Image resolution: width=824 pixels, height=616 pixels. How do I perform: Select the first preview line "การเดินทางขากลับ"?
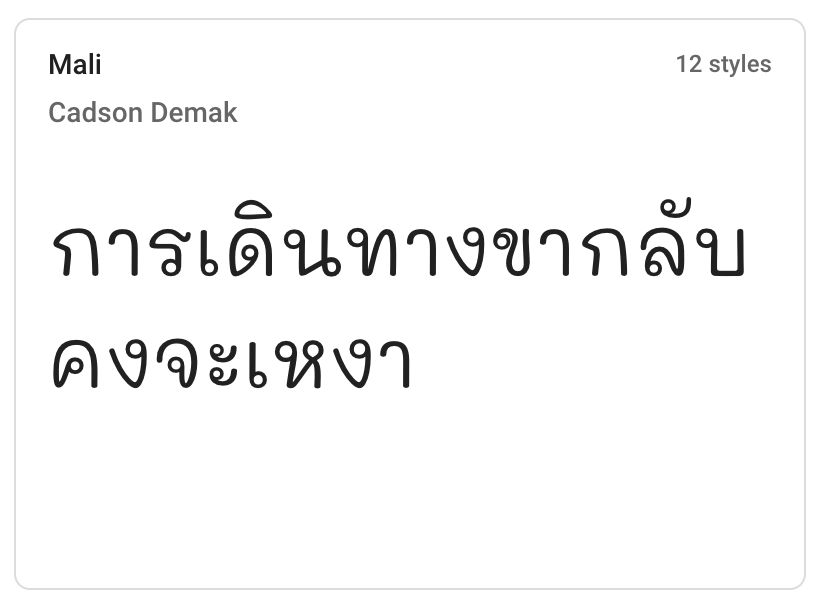pos(398,250)
